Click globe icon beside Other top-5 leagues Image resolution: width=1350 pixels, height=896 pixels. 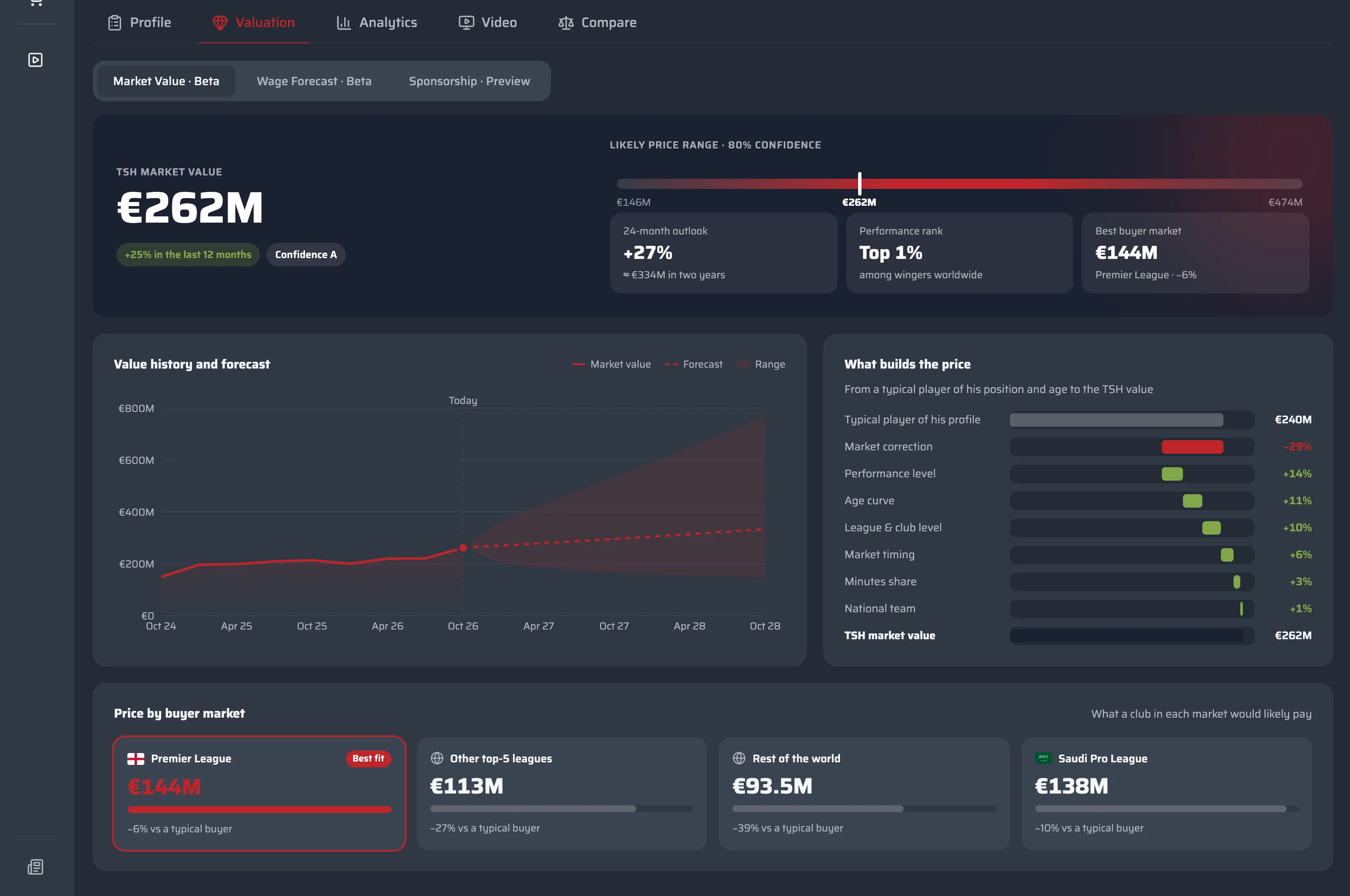point(437,758)
